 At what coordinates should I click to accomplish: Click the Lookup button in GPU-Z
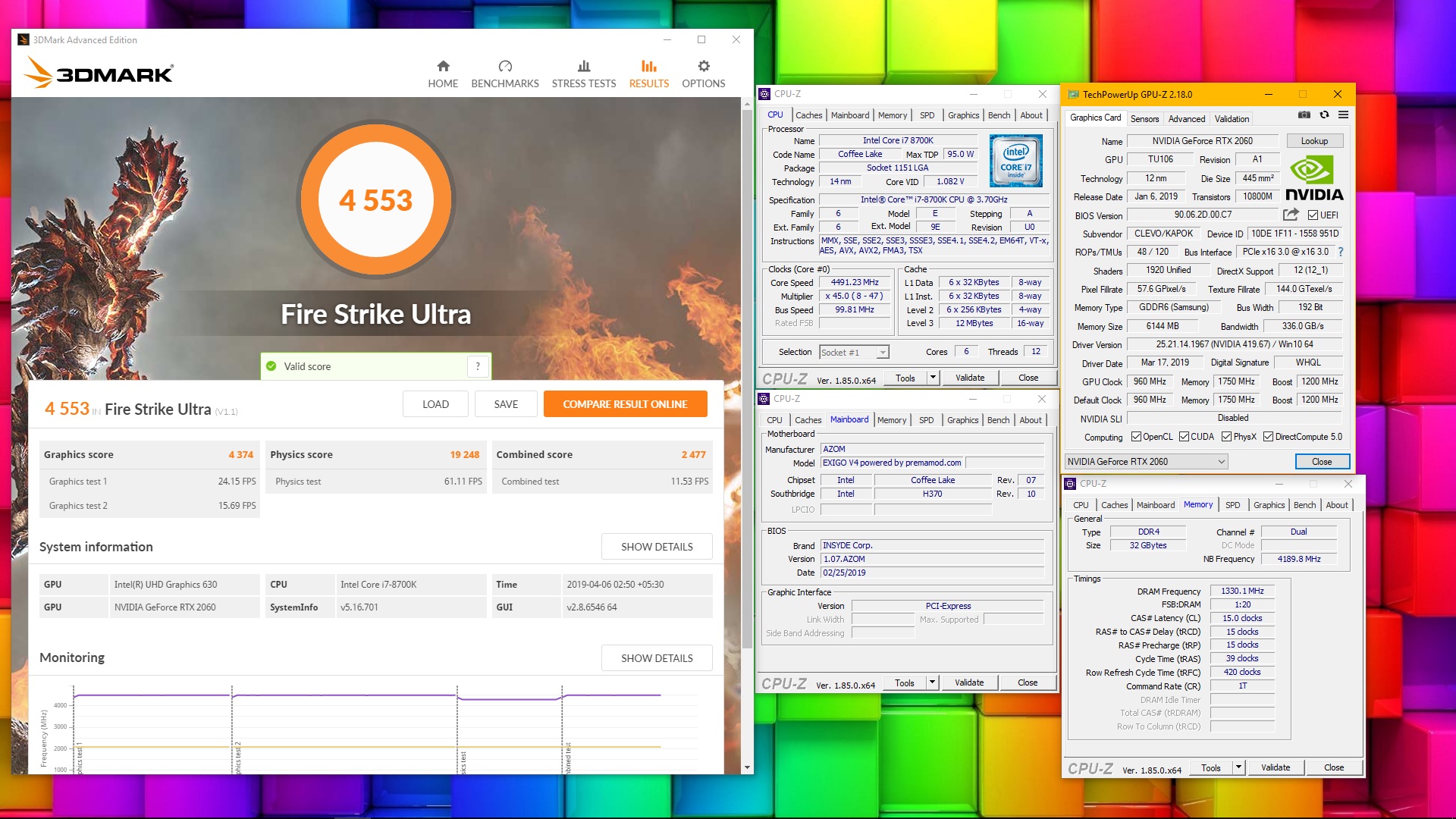tap(1314, 141)
